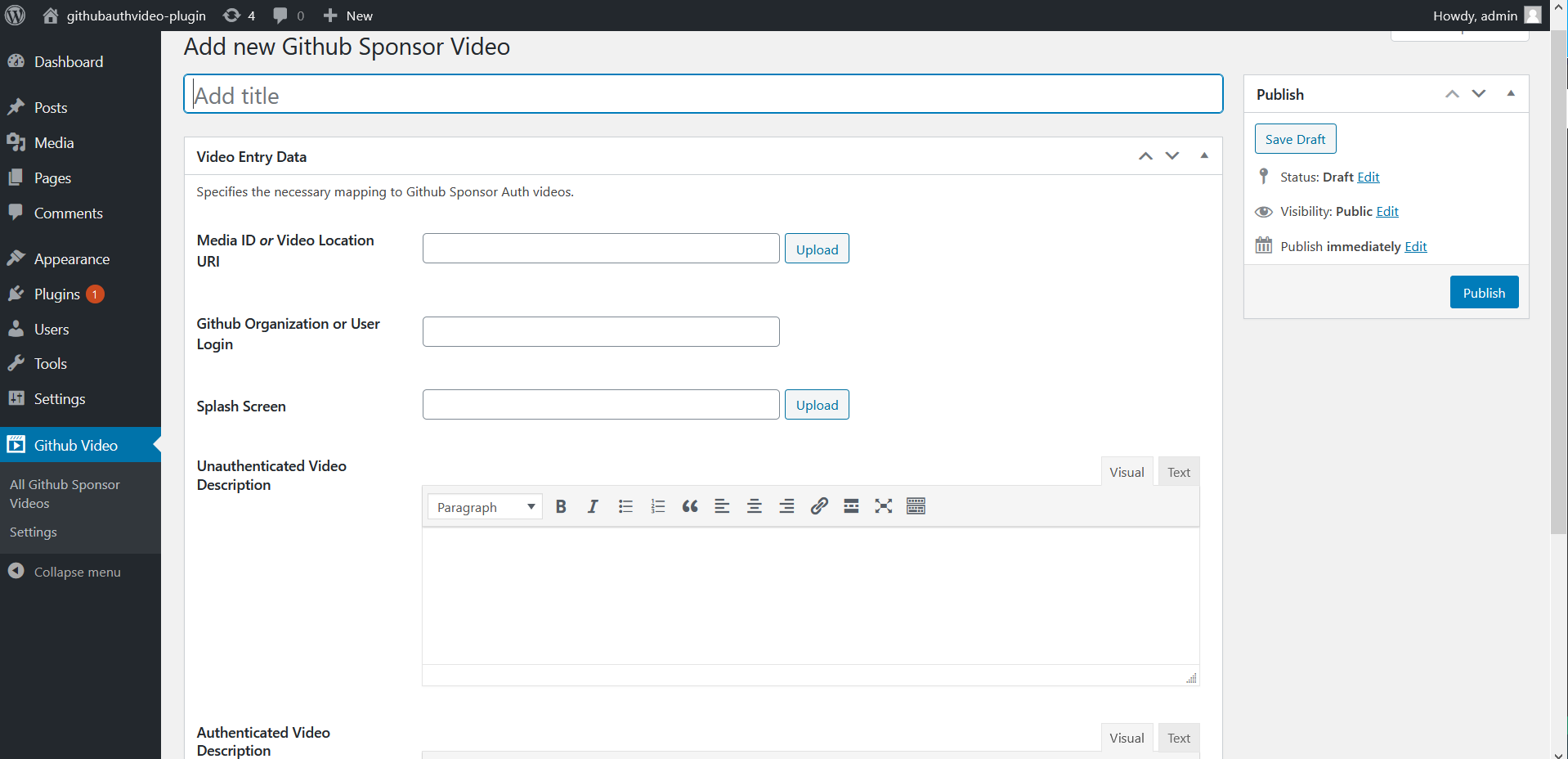Click the Posts pushpin icon
The height and width of the screenshot is (759, 1568).
point(16,107)
